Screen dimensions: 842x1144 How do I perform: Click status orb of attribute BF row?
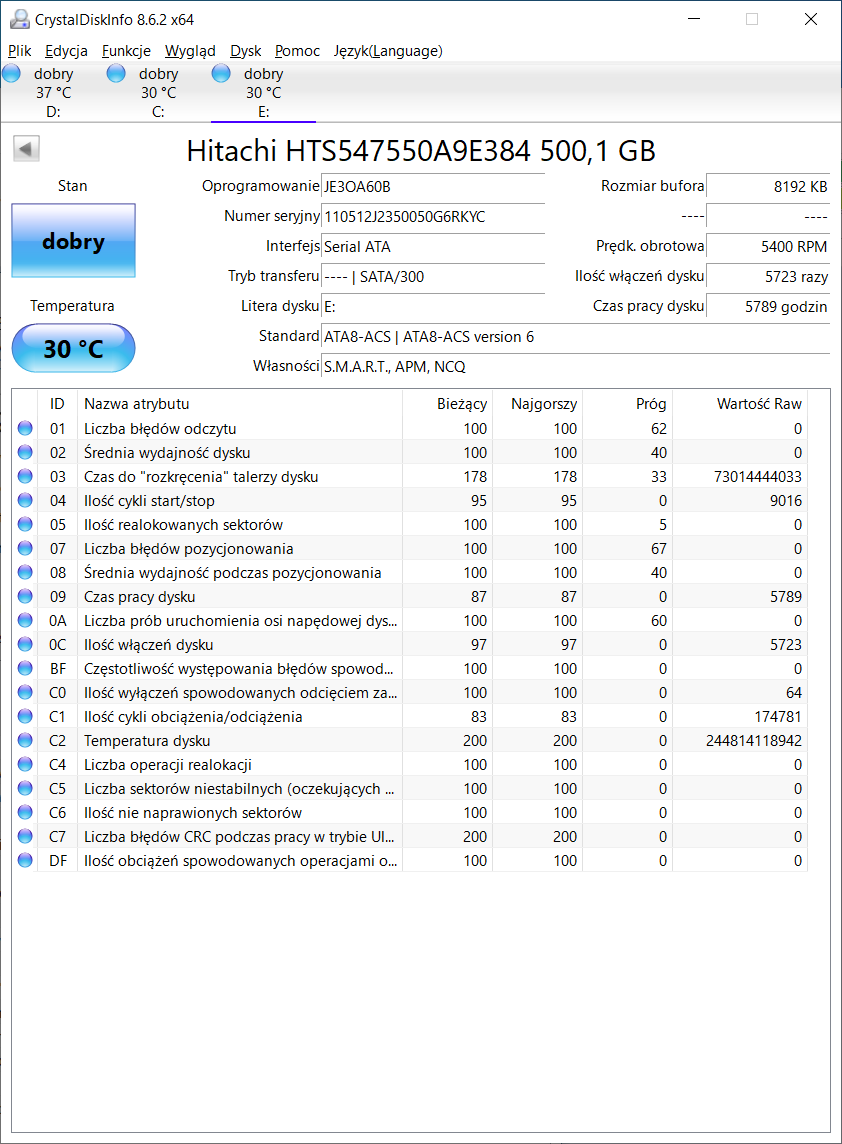[25, 668]
